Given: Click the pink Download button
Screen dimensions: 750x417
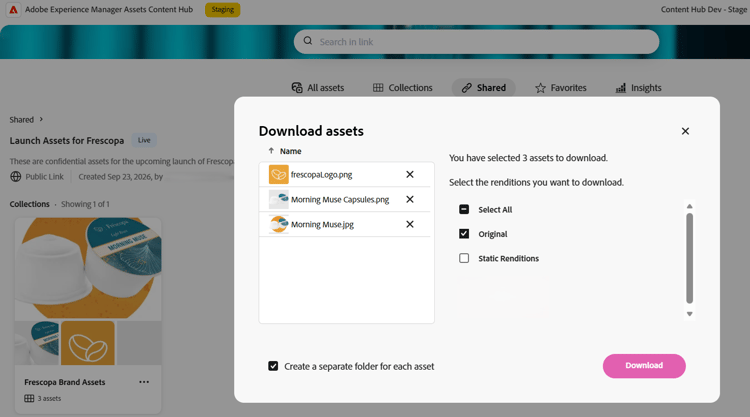Looking at the screenshot, I should [x=644, y=366].
